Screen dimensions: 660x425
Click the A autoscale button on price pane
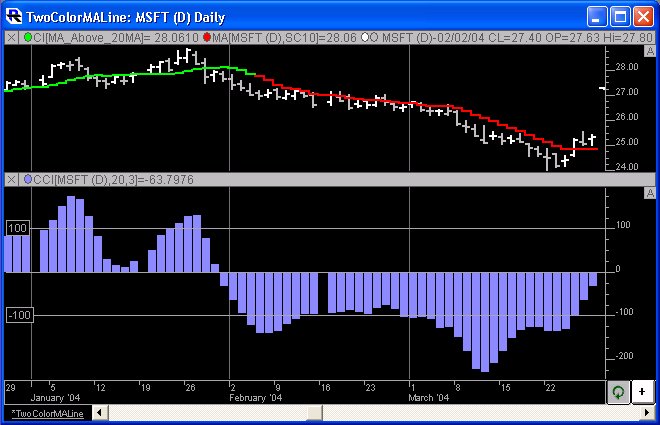(650, 51)
